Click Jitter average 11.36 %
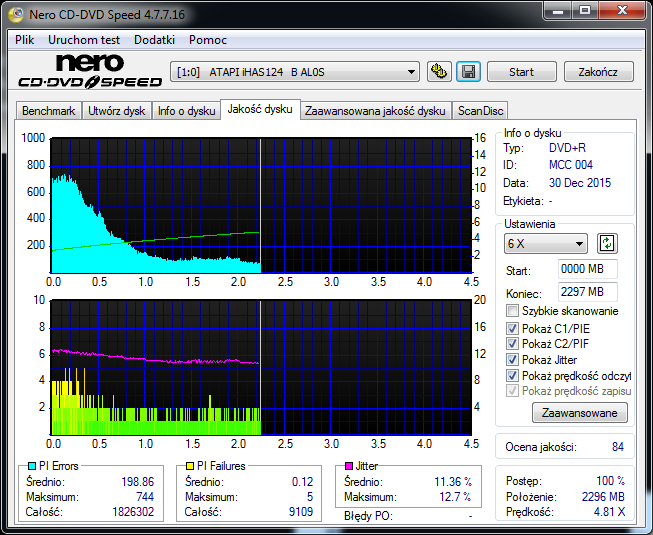 (453, 482)
